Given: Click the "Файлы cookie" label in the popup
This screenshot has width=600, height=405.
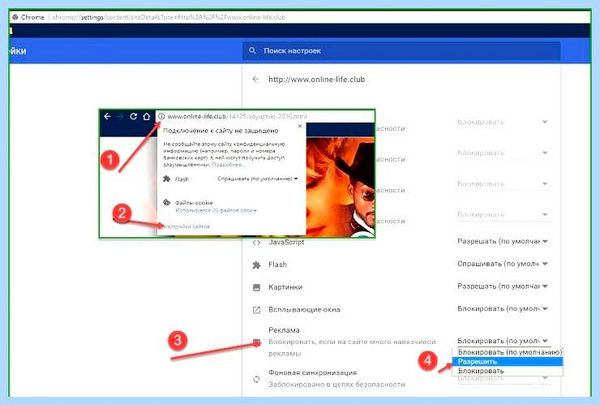Looking at the screenshot, I should tap(194, 203).
